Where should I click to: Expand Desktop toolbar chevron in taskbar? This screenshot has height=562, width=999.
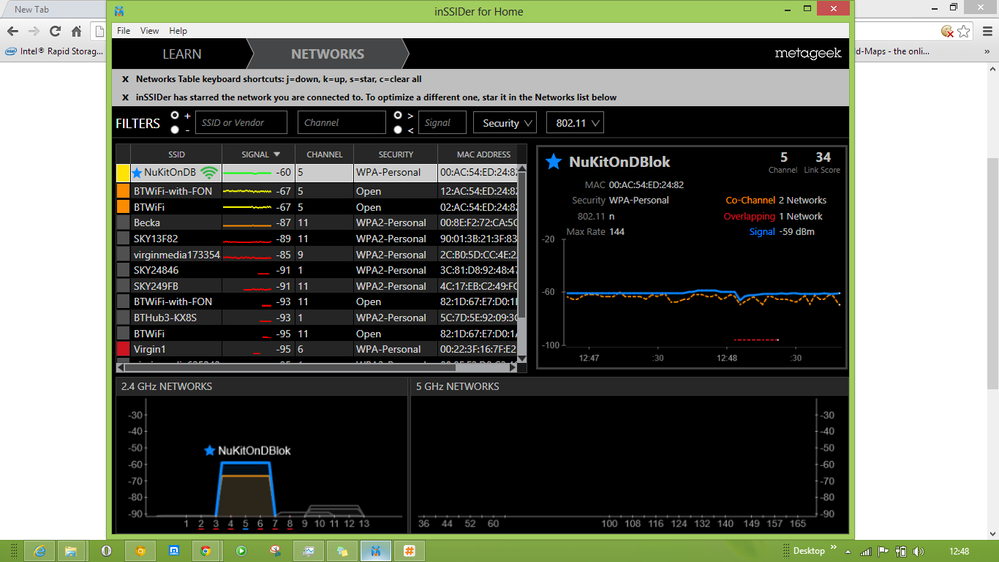tap(833, 547)
